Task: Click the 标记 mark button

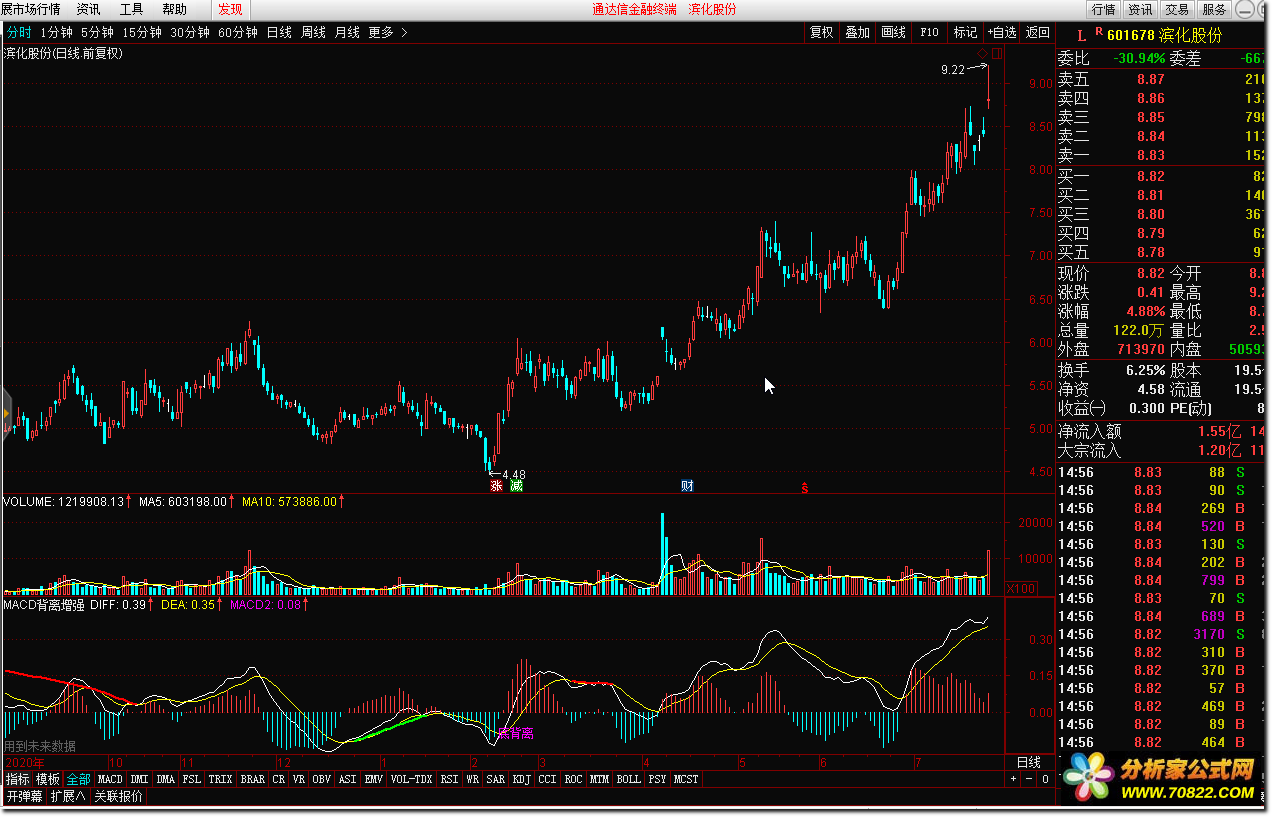Action: click(965, 32)
